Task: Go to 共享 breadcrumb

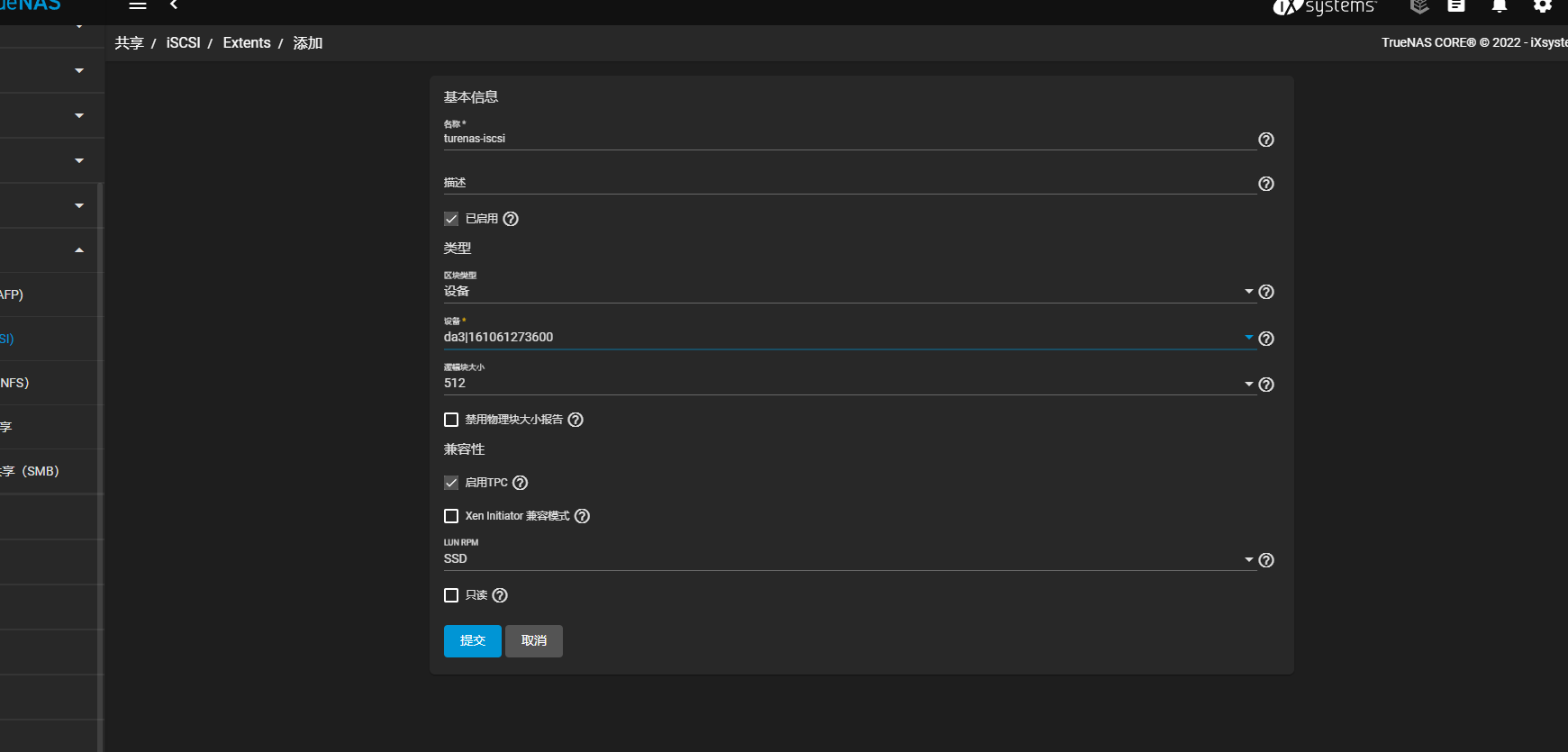Action: pos(130,43)
